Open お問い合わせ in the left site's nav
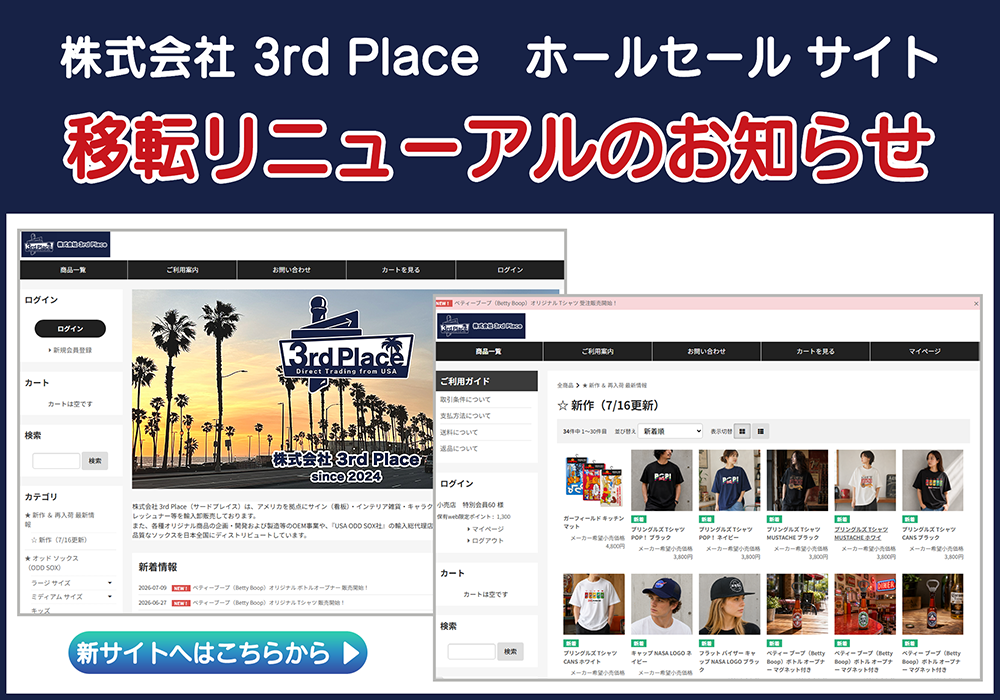Screen dimensions: 1000x700 tap(291, 270)
